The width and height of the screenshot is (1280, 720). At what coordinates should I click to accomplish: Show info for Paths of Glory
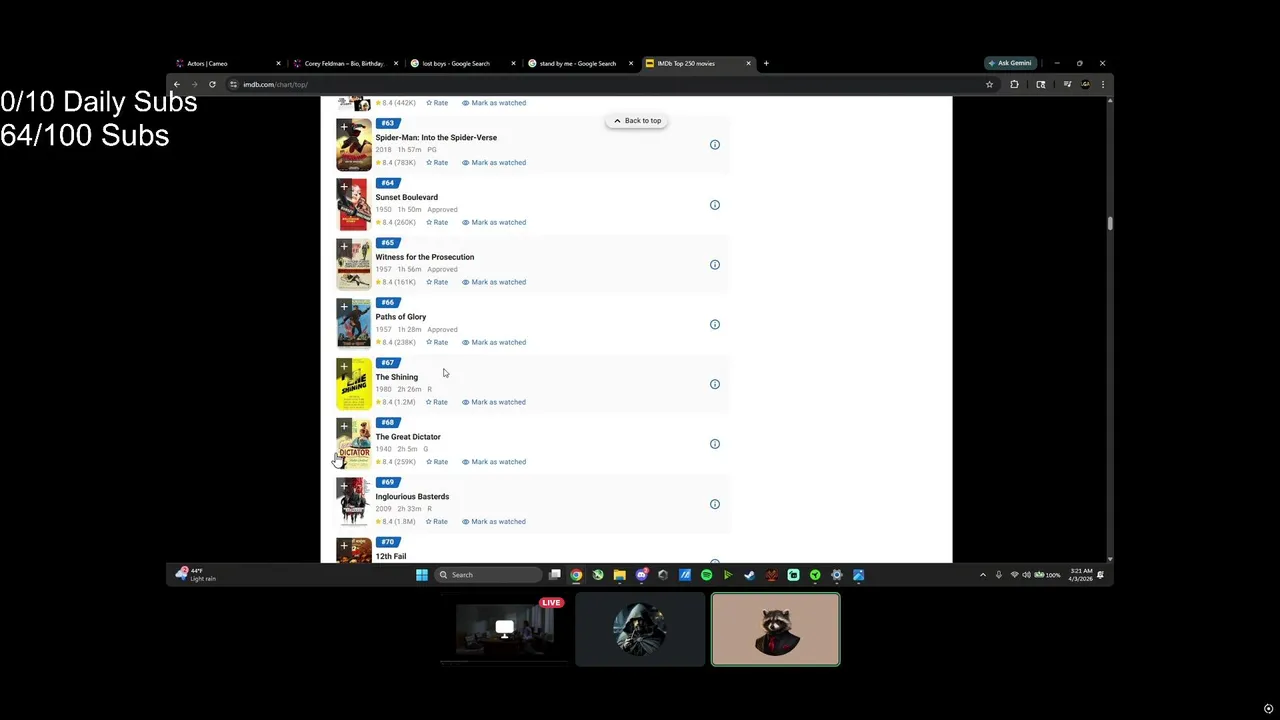[x=715, y=324]
